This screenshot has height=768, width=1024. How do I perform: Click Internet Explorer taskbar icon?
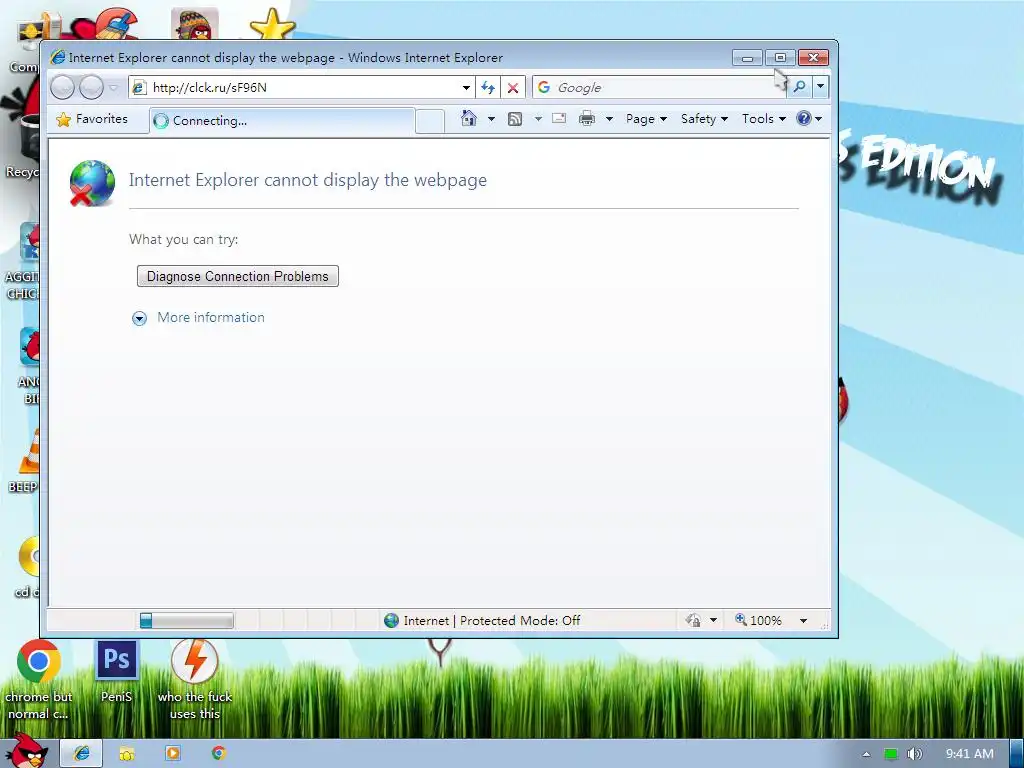click(82, 753)
